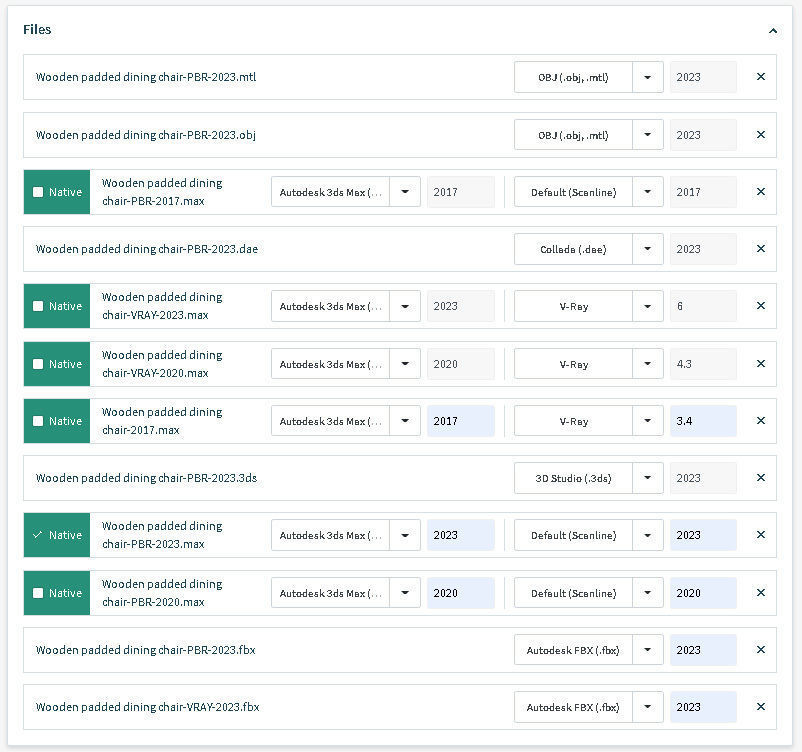
Task: Click X on the PBR-2023.3ds row
Action: [x=760, y=478]
